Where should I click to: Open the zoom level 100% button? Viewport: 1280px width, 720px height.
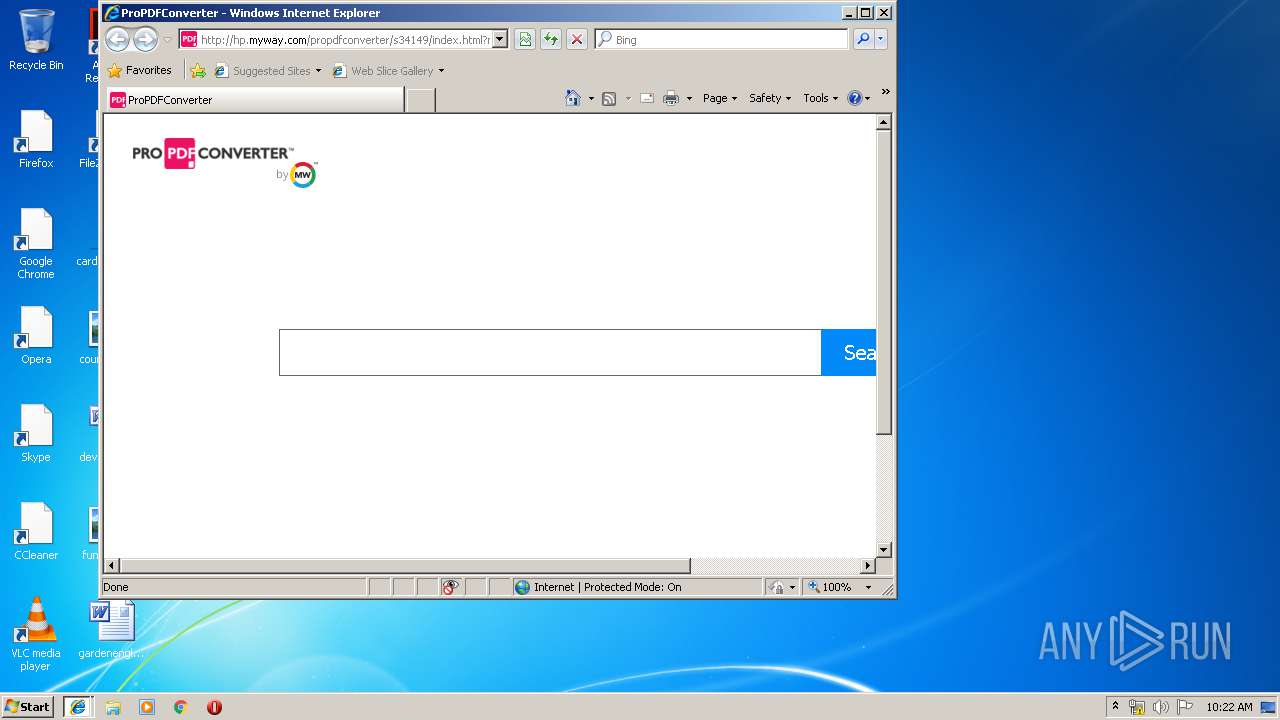(830, 587)
